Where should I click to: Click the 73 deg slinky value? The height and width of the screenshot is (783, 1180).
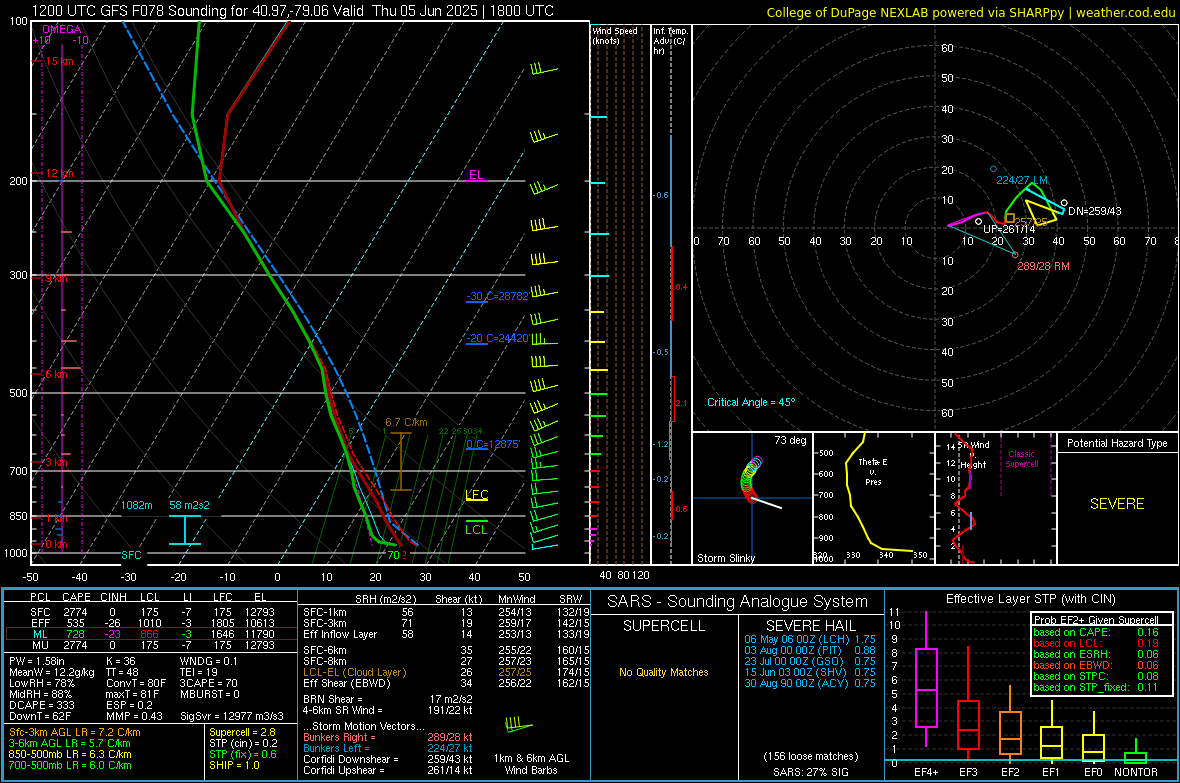790,440
